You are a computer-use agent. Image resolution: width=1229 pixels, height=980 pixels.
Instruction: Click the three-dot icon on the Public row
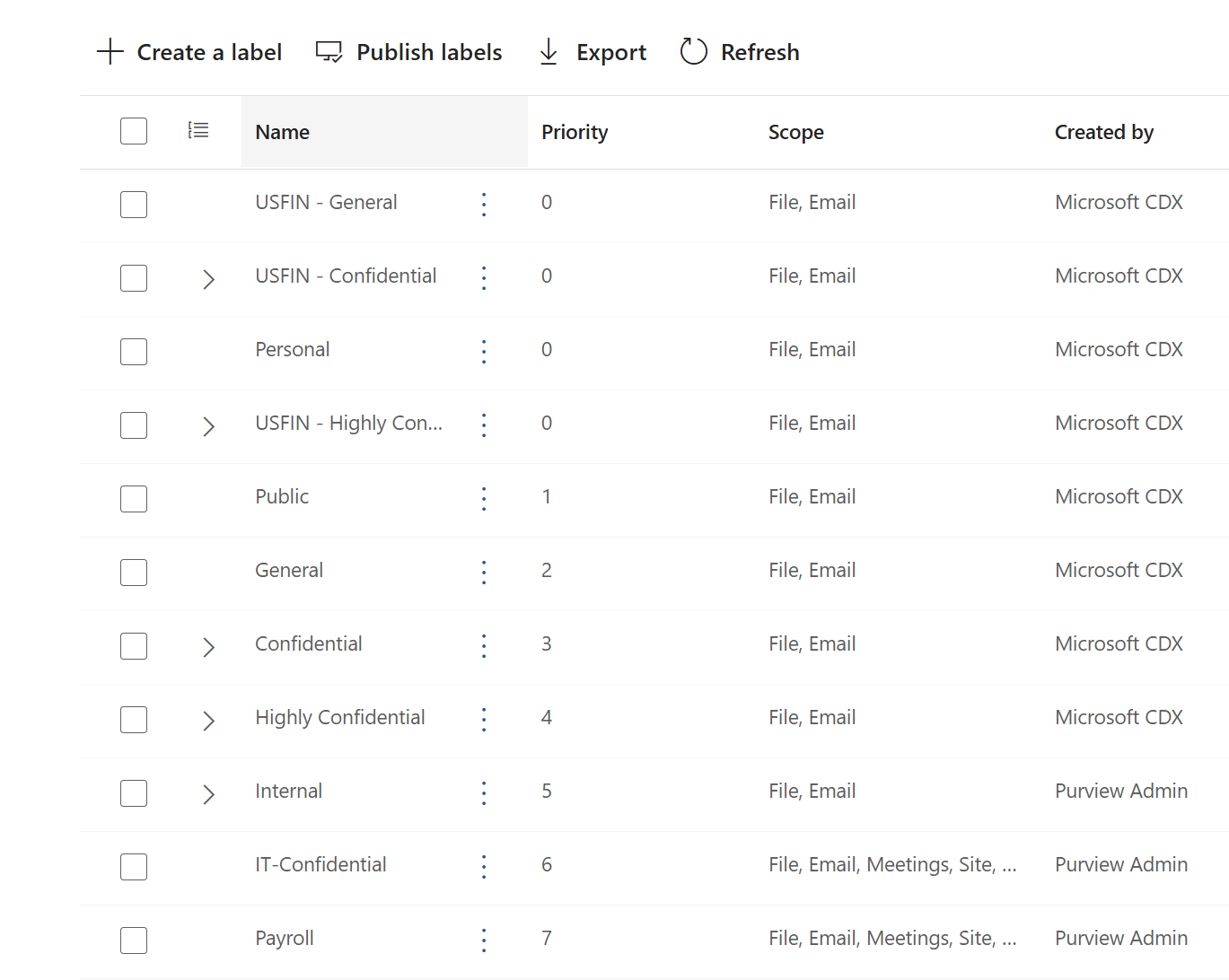[484, 499]
